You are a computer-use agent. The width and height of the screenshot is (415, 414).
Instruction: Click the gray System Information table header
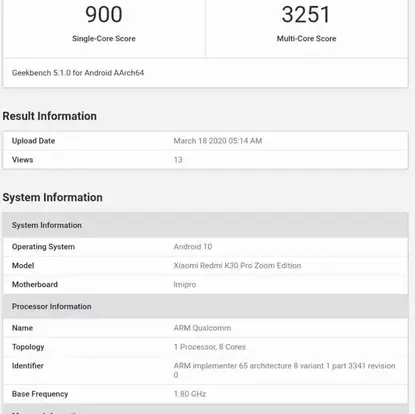pos(205,225)
